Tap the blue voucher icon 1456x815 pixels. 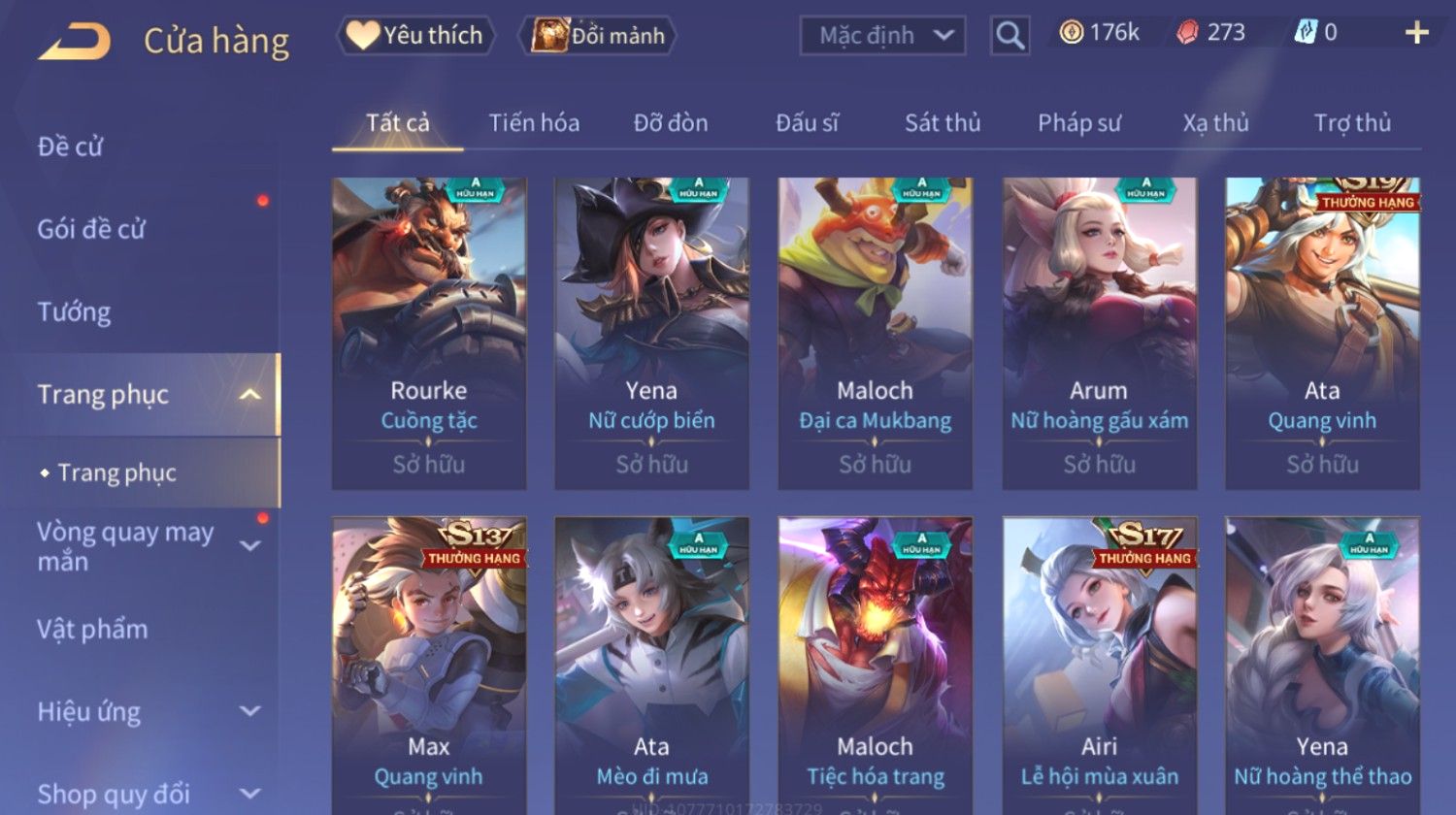pyautogui.click(x=1307, y=33)
